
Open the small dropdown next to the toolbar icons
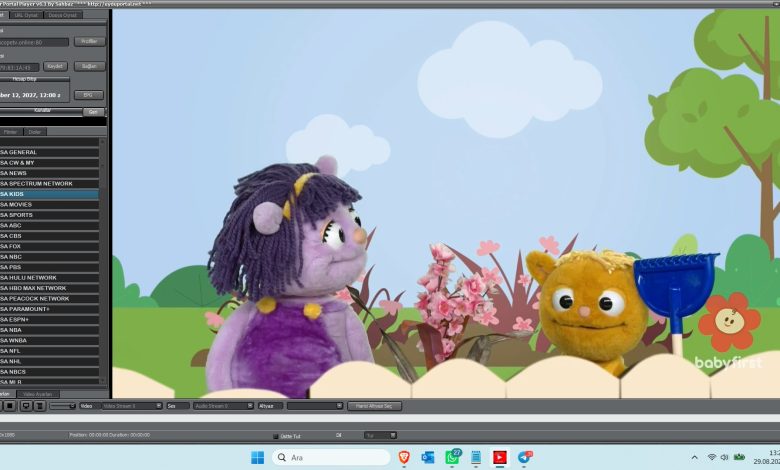63,406
